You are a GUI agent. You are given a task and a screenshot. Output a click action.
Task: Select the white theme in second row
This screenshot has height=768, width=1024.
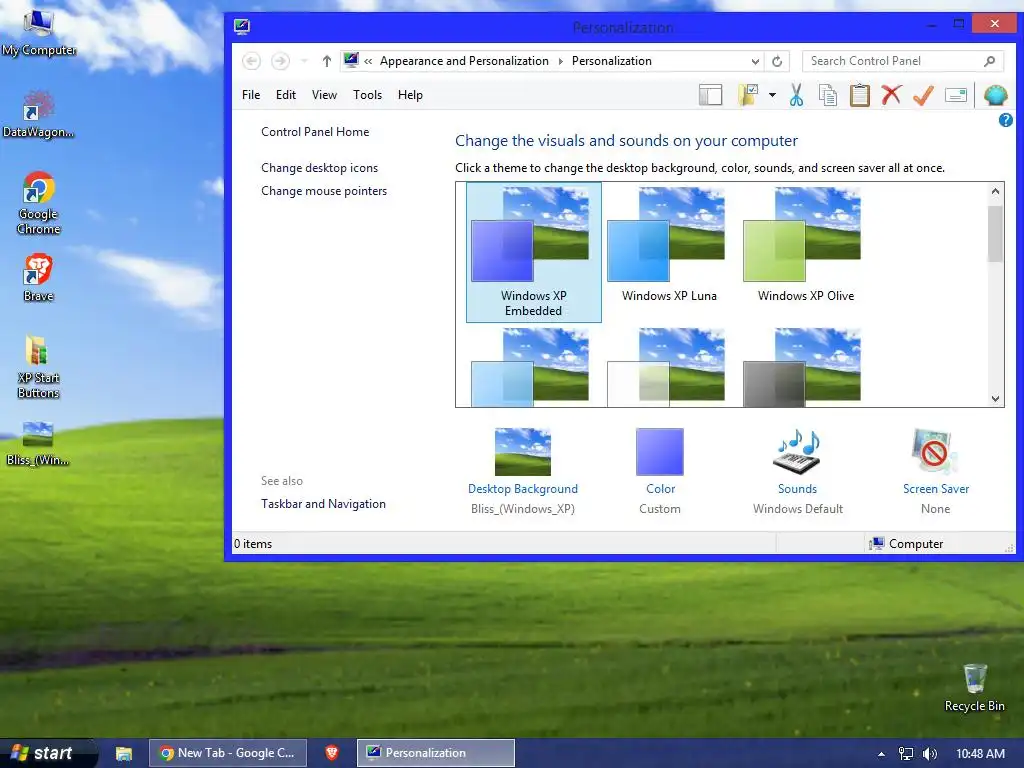pyautogui.click(x=666, y=367)
